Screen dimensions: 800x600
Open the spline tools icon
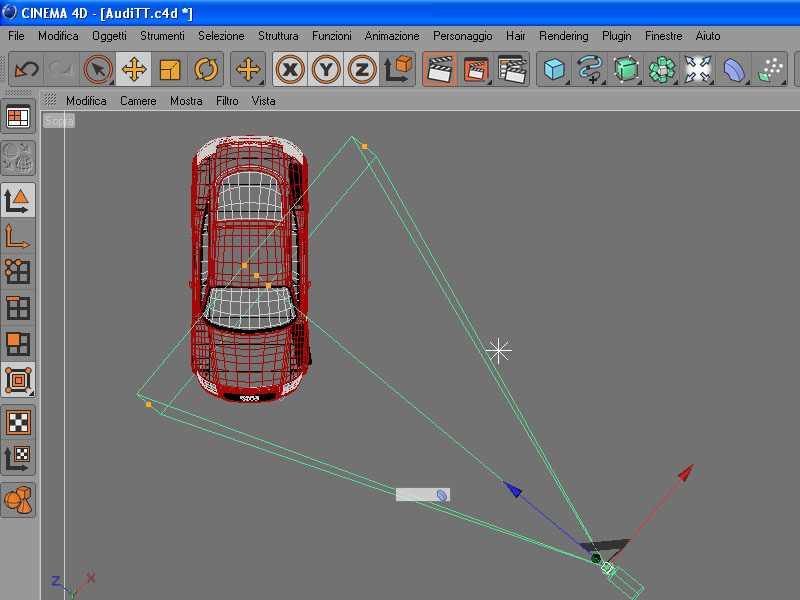coord(590,69)
